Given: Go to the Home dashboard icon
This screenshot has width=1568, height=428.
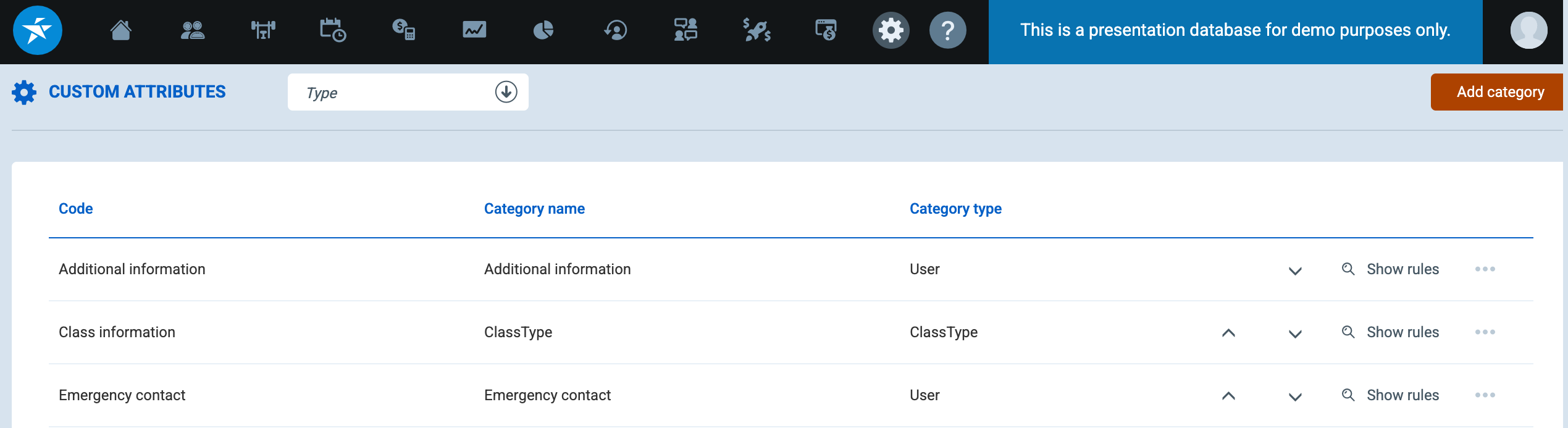Looking at the screenshot, I should pyautogui.click(x=121, y=30).
